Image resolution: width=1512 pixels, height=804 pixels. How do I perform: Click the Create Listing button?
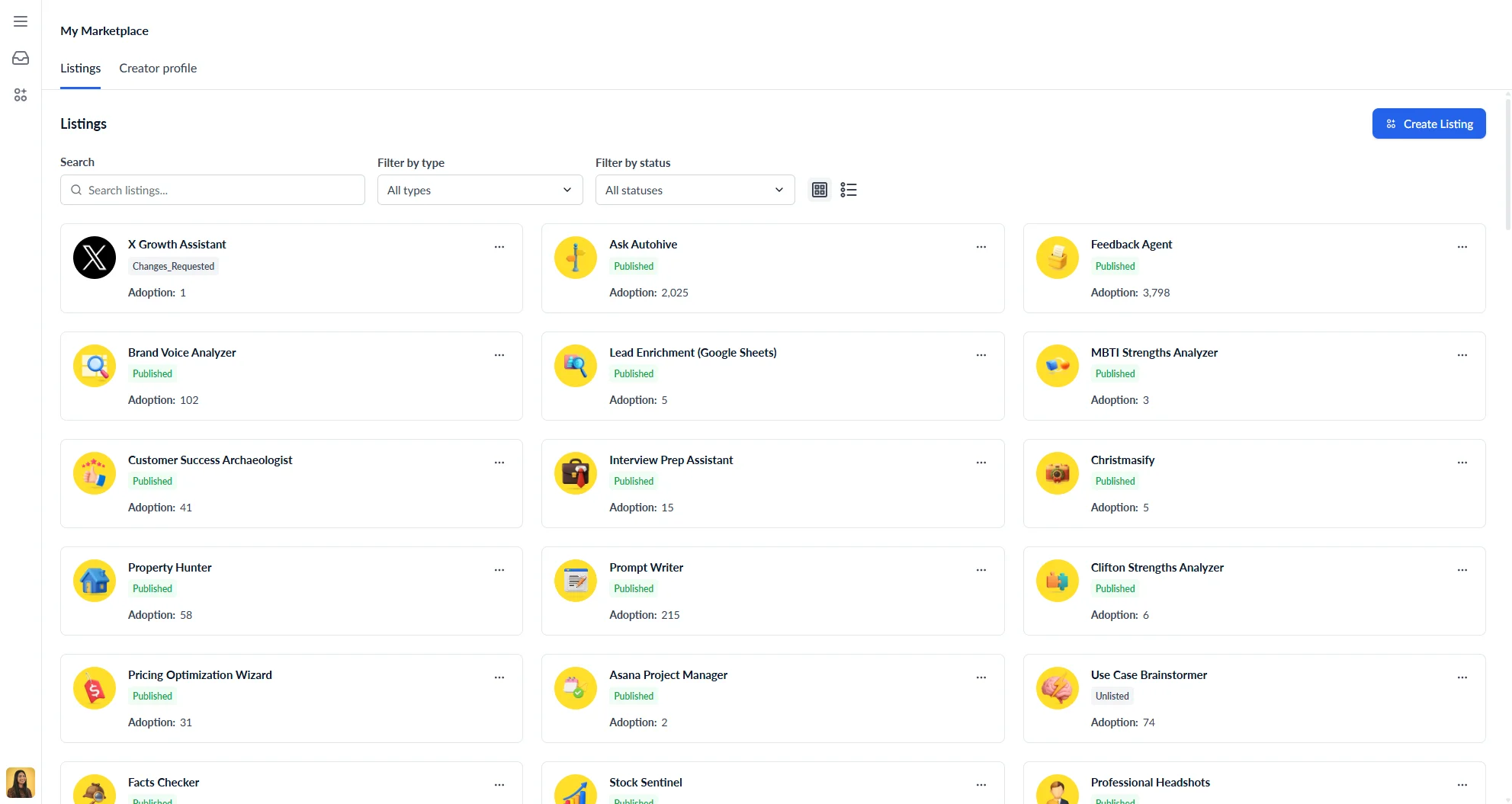point(1428,123)
